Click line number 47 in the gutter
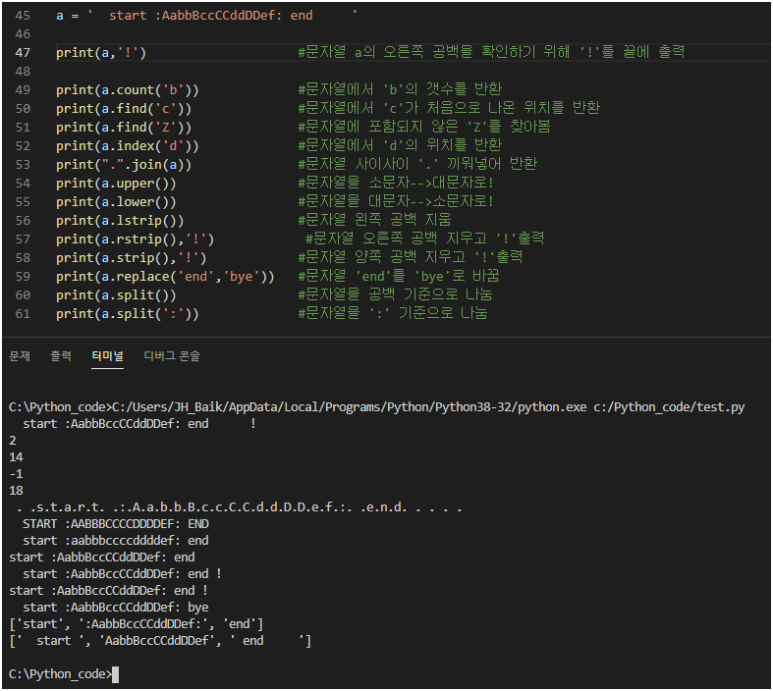773x691 pixels. pos(23,53)
